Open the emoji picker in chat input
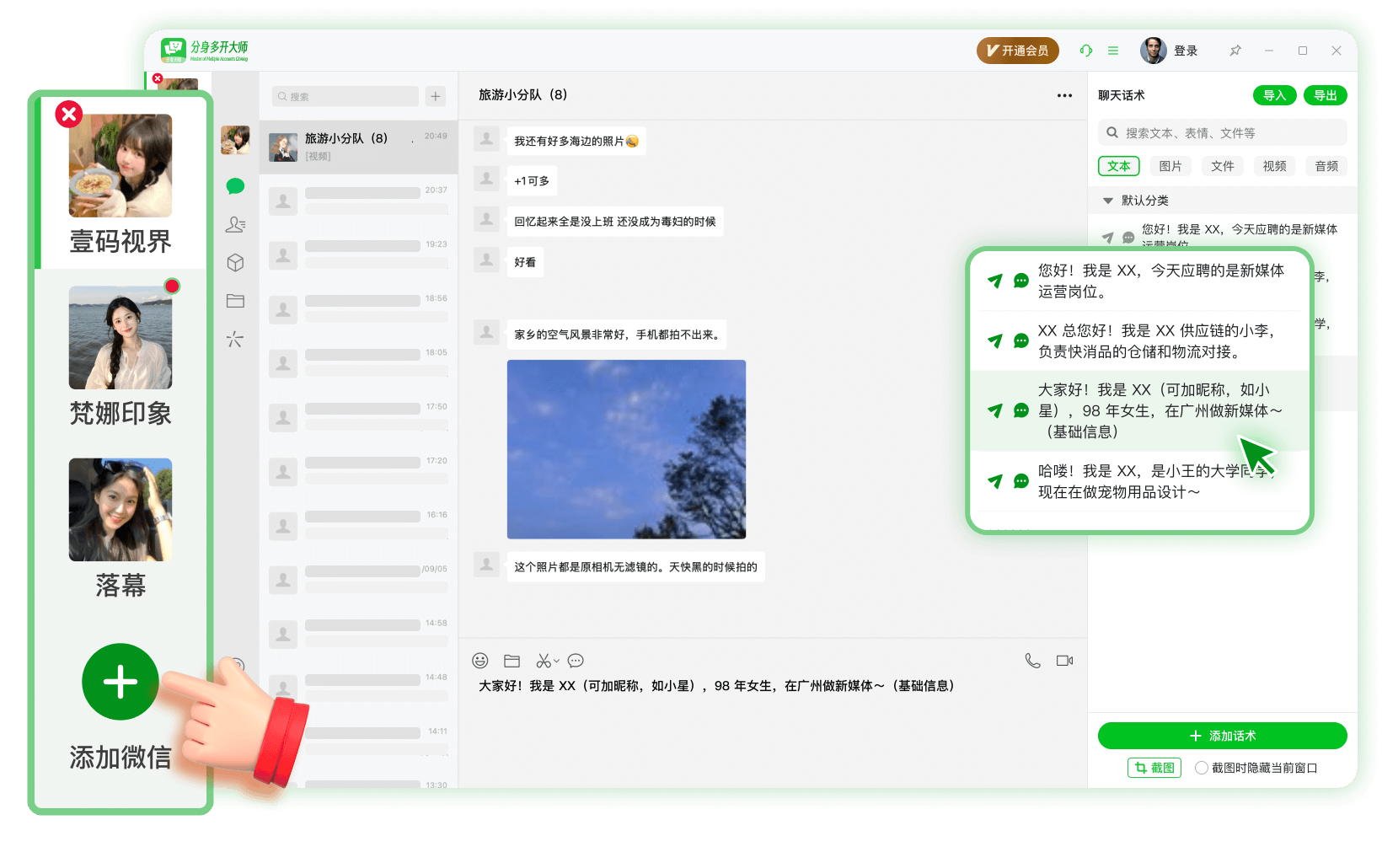Screen dimensions: 1382x868 pos(481,661)
